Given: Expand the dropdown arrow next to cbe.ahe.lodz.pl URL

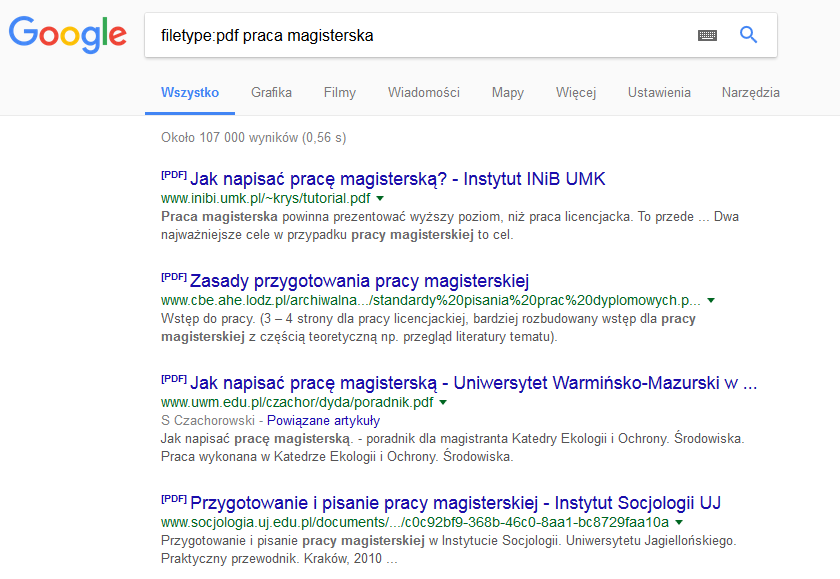Looking at the screenshot, I should click(x=710, y=300).
